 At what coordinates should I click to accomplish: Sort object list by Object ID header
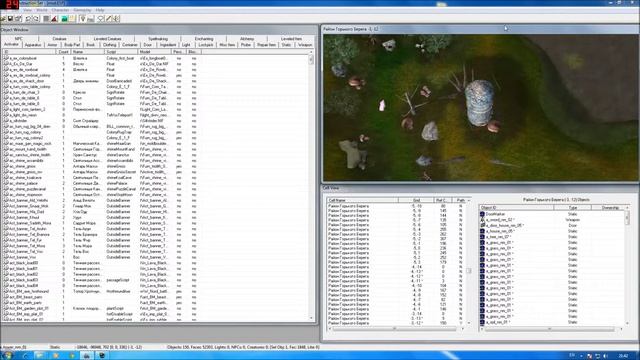click(516, 208)
